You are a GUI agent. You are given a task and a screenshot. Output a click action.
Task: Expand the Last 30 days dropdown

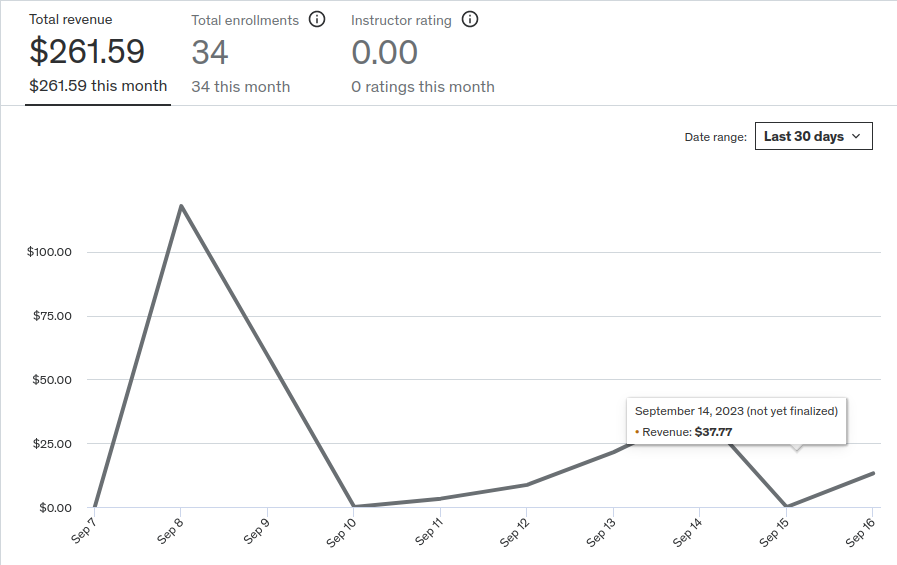813,137
